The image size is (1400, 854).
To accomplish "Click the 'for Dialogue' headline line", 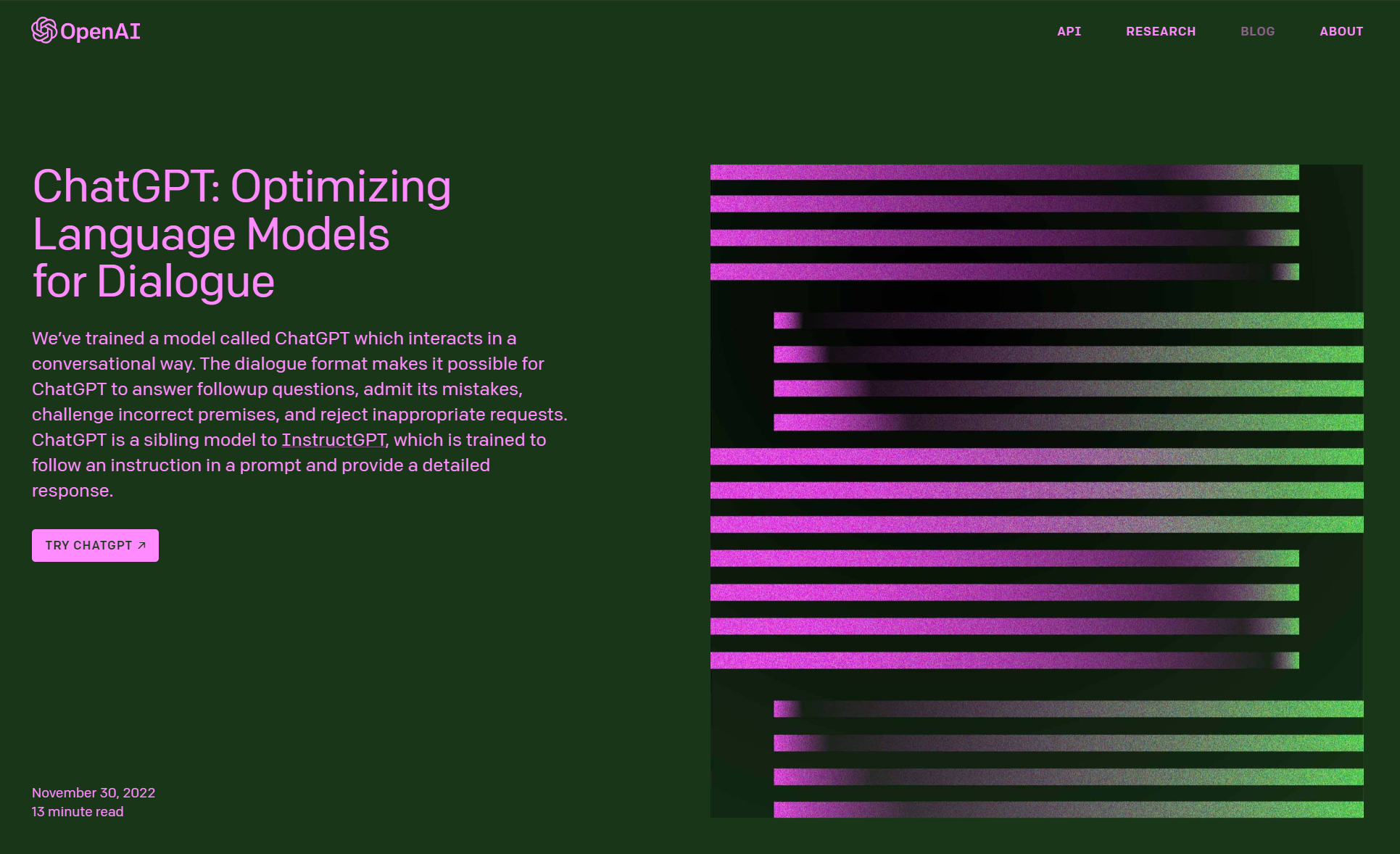I will click(x=154, y=281).
